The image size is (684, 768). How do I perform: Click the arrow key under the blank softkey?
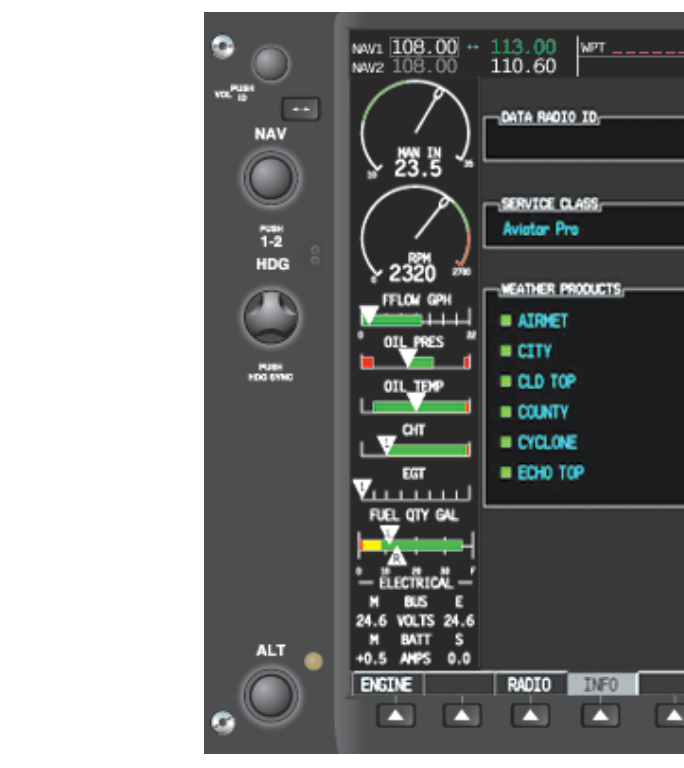(x=462, y=715)
